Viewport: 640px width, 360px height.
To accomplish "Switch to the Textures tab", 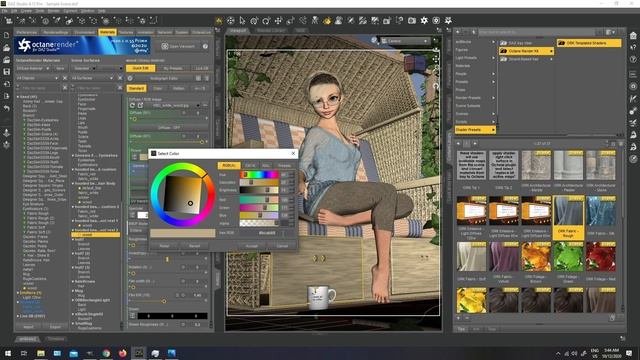I will [126, 32].
